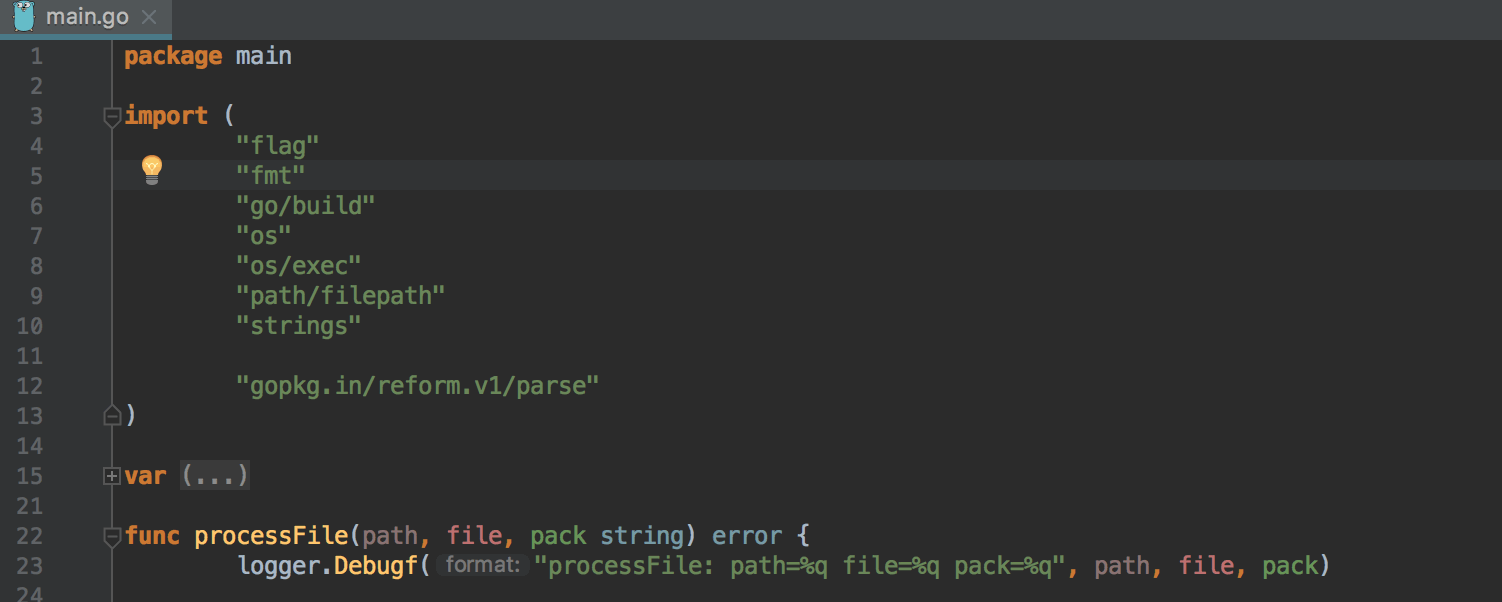Click the format: parameter hint

tap(483, 565)
